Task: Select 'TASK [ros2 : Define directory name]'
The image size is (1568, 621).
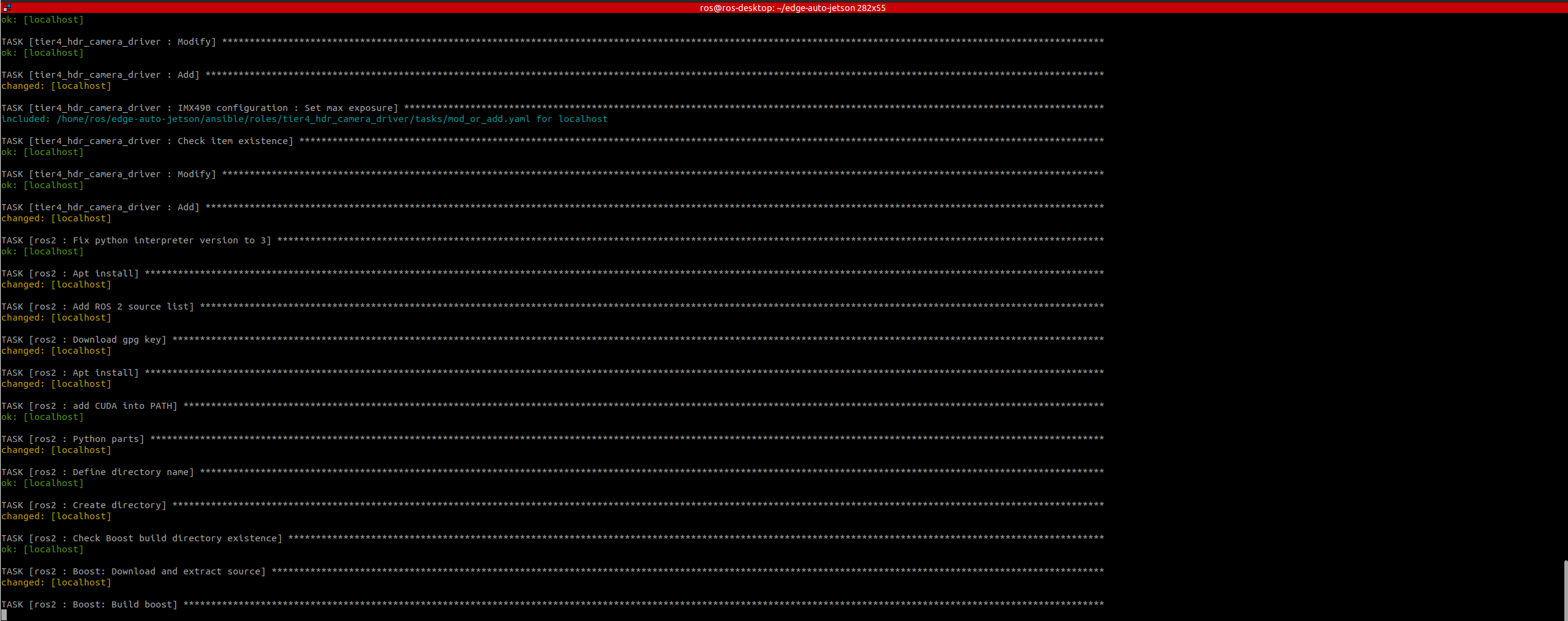Action: (x=97, y=472)
